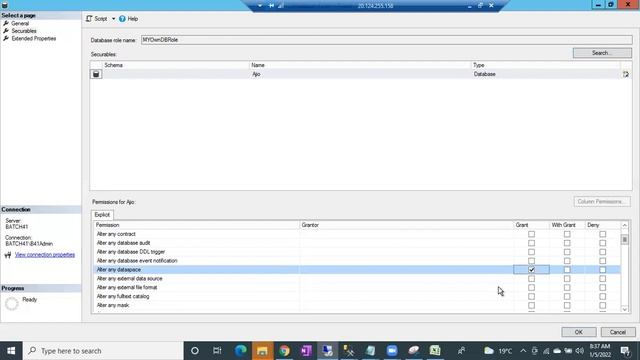Screen dimensions: 640x360
Task: Check Deny for Alter any fulltext catalog
Action: [x=602, y=296]
